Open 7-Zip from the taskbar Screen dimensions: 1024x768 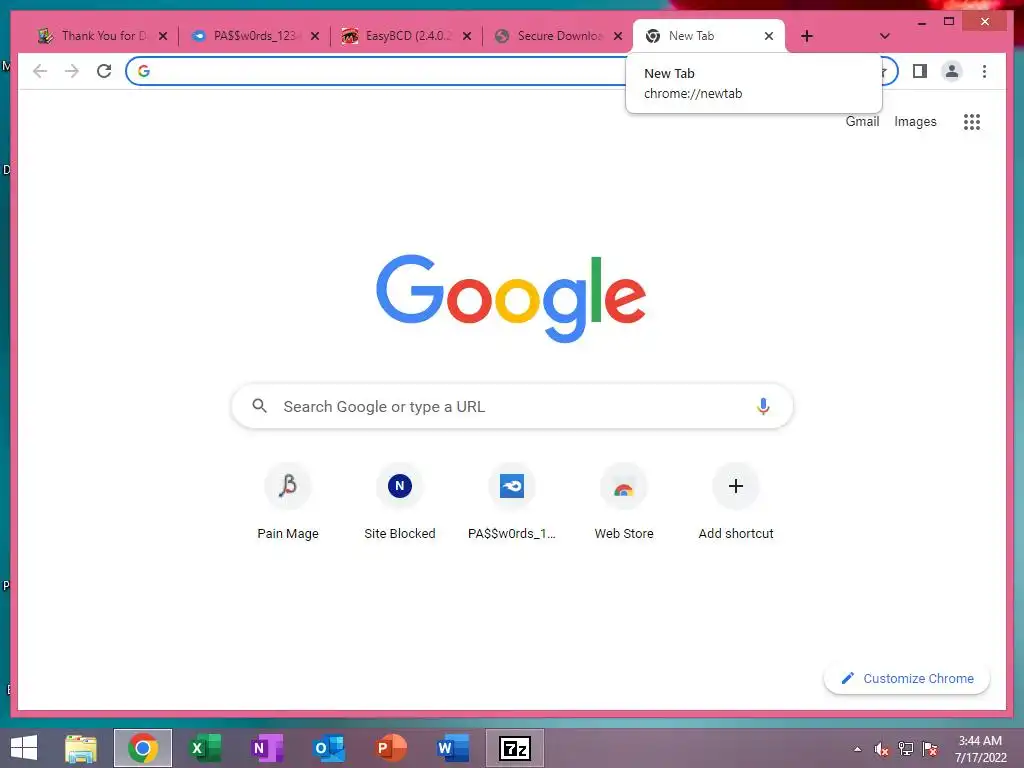[515, 748]
